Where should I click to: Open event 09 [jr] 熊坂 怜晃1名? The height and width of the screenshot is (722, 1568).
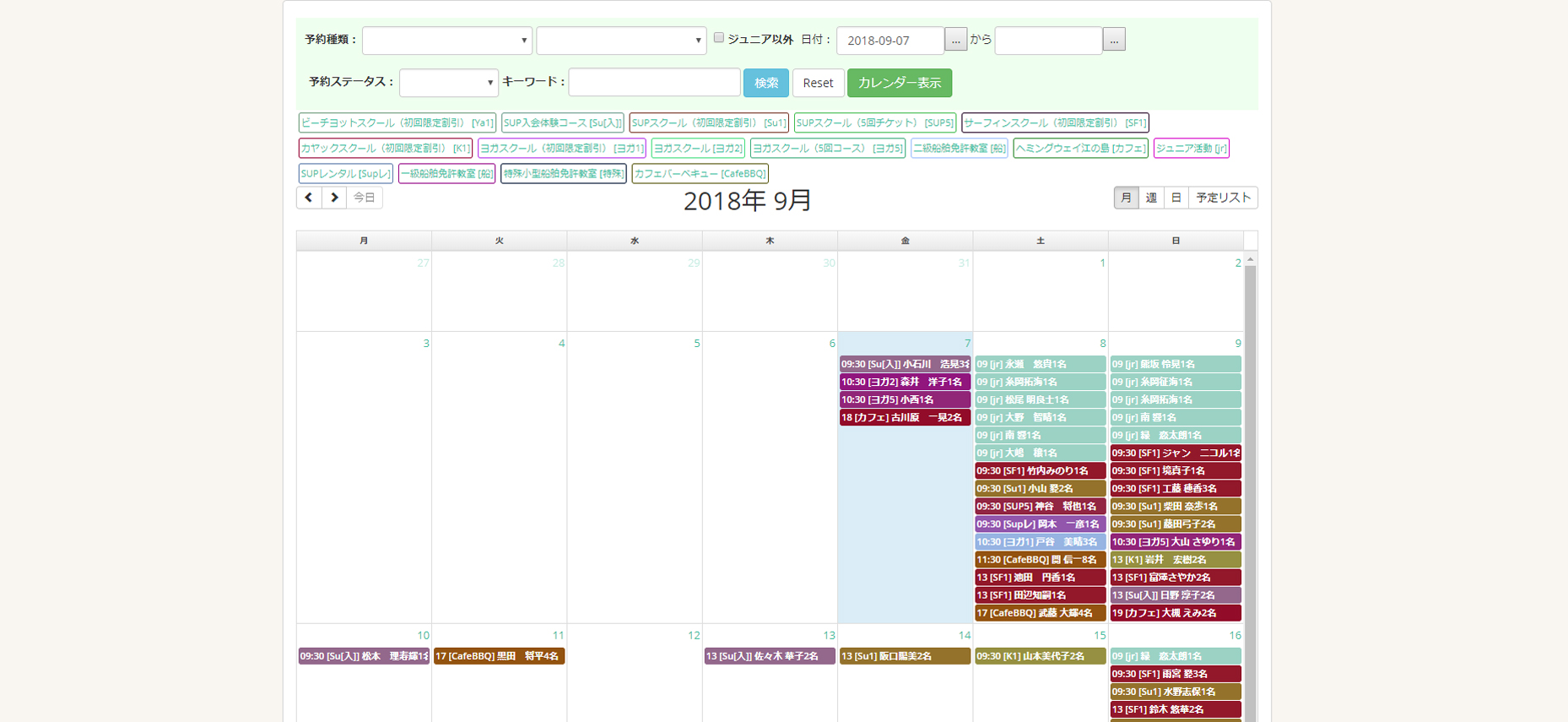coord(1176,364)
